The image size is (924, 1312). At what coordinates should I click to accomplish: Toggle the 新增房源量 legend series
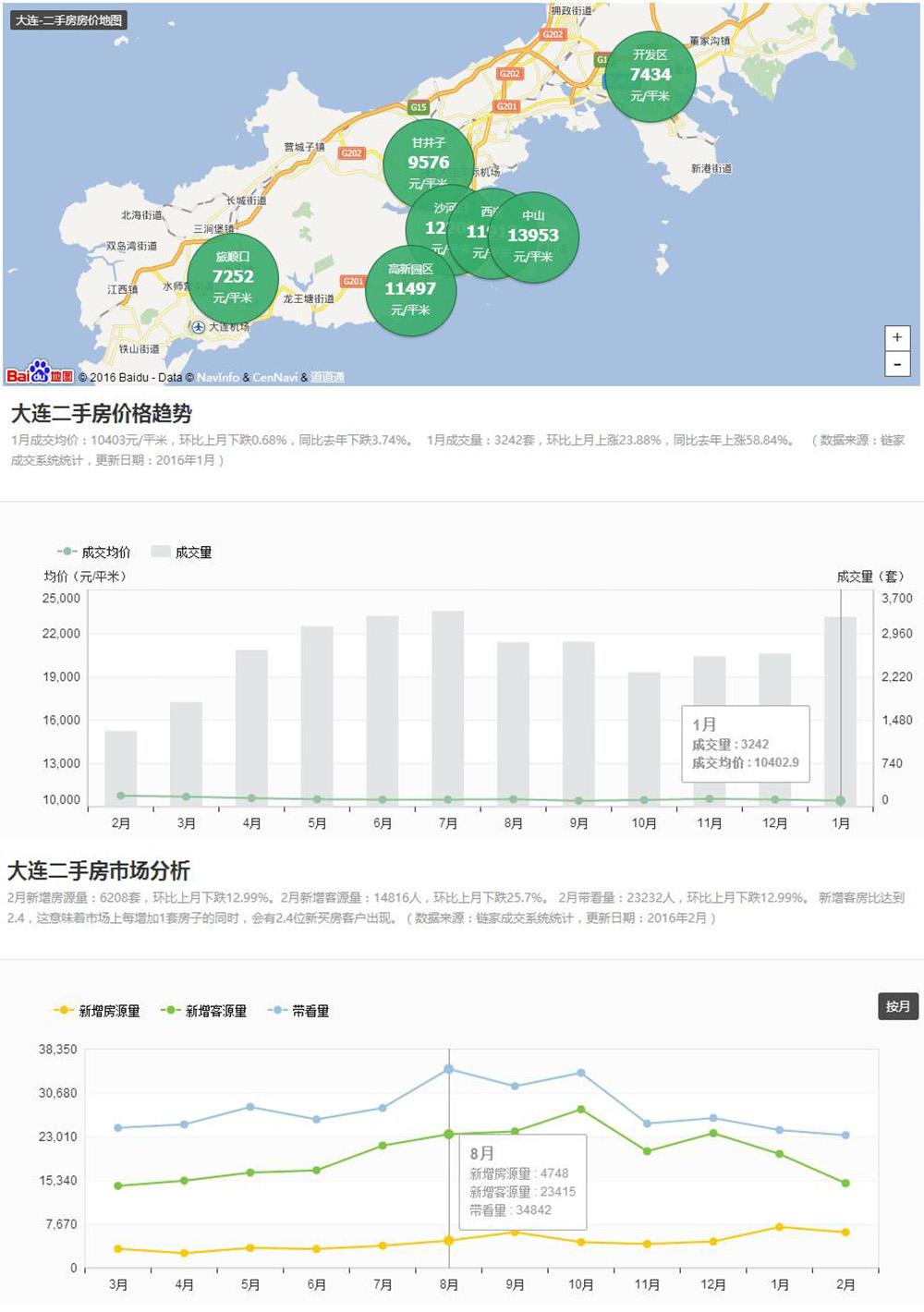click(98, 1011)
